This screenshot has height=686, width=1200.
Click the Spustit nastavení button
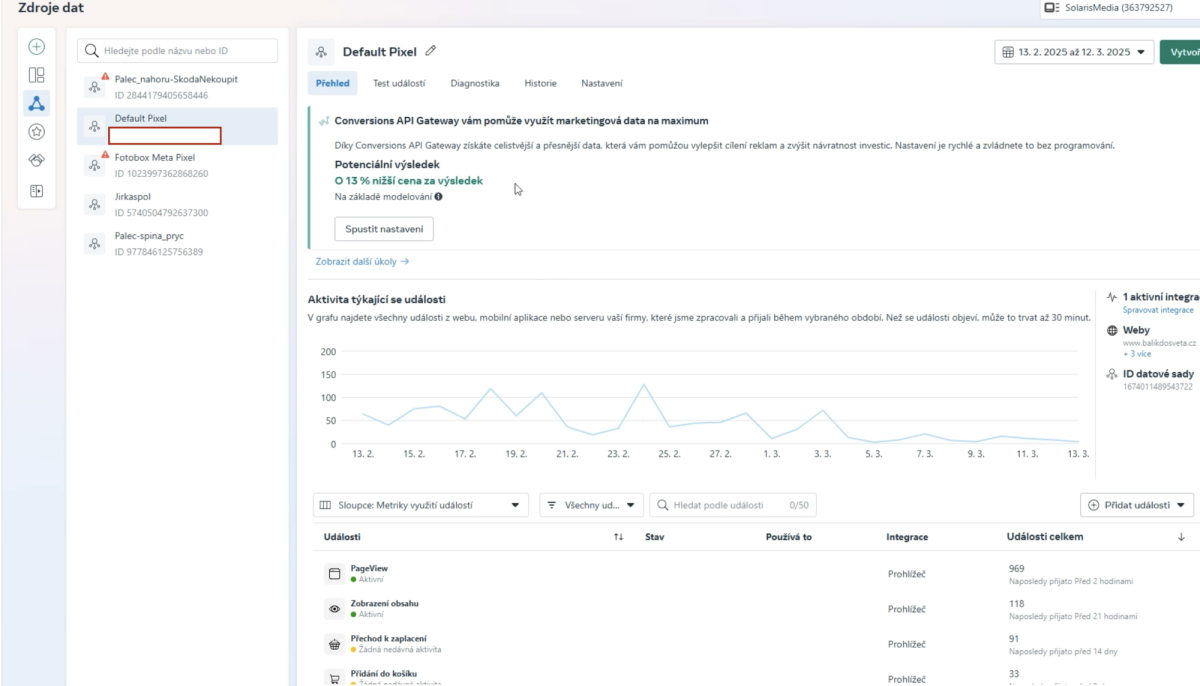(x=384, y=229)
